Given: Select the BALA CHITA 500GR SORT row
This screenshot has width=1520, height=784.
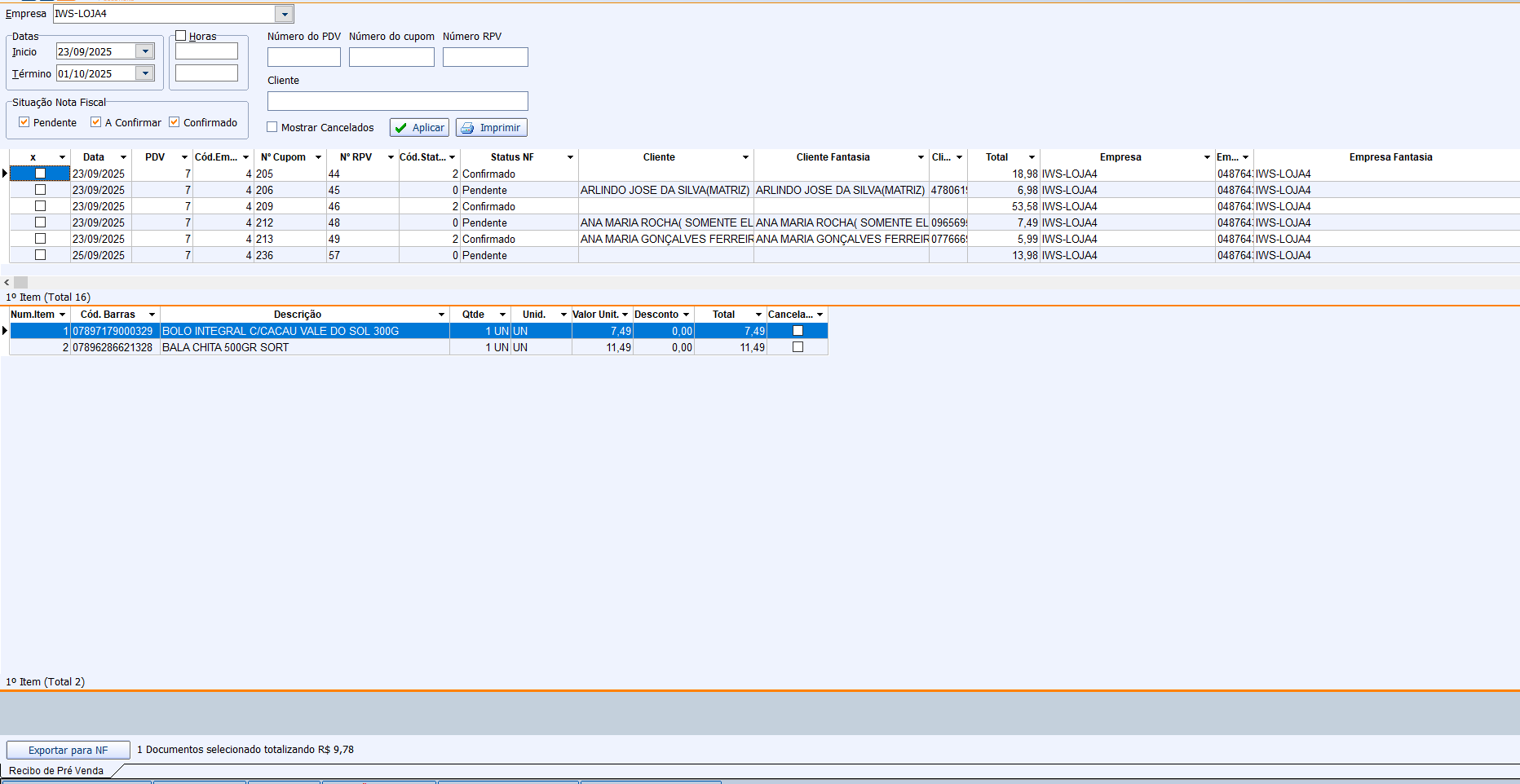Looking at the screenshot, I should [x=225, y=347].
